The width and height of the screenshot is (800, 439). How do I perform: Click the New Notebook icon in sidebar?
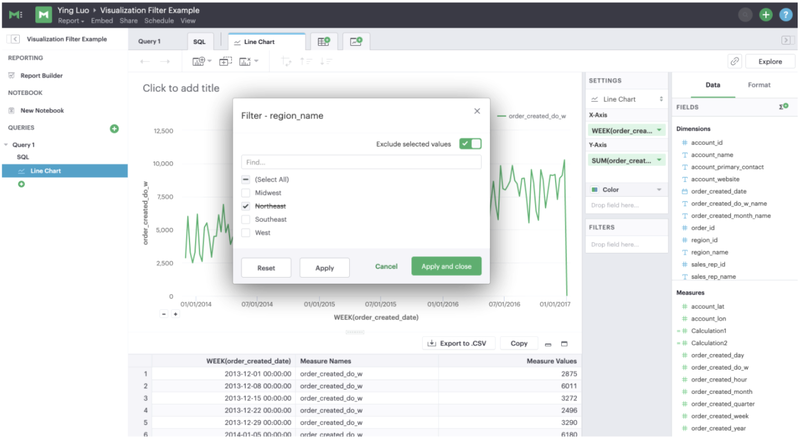pyautogui.click(x=11, y=110)
